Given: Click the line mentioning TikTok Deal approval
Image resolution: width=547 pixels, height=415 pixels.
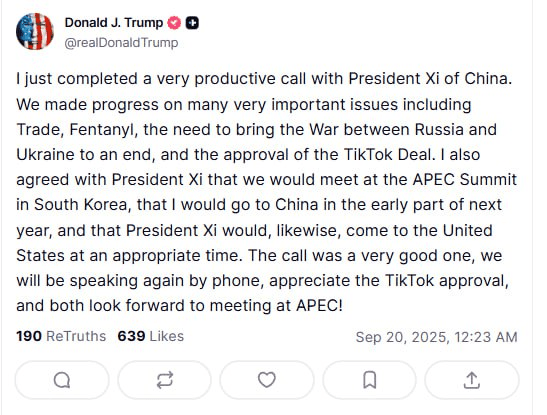Looking at the screenshot, I should (248, 155).
